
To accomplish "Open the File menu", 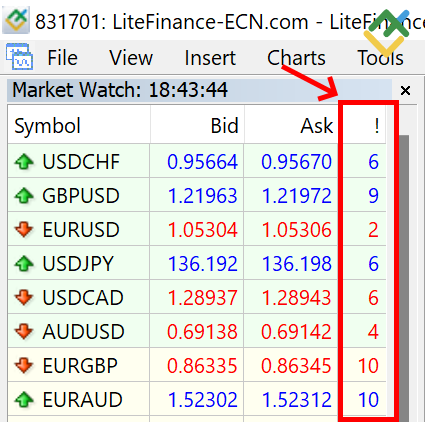I will click(62, 58).
